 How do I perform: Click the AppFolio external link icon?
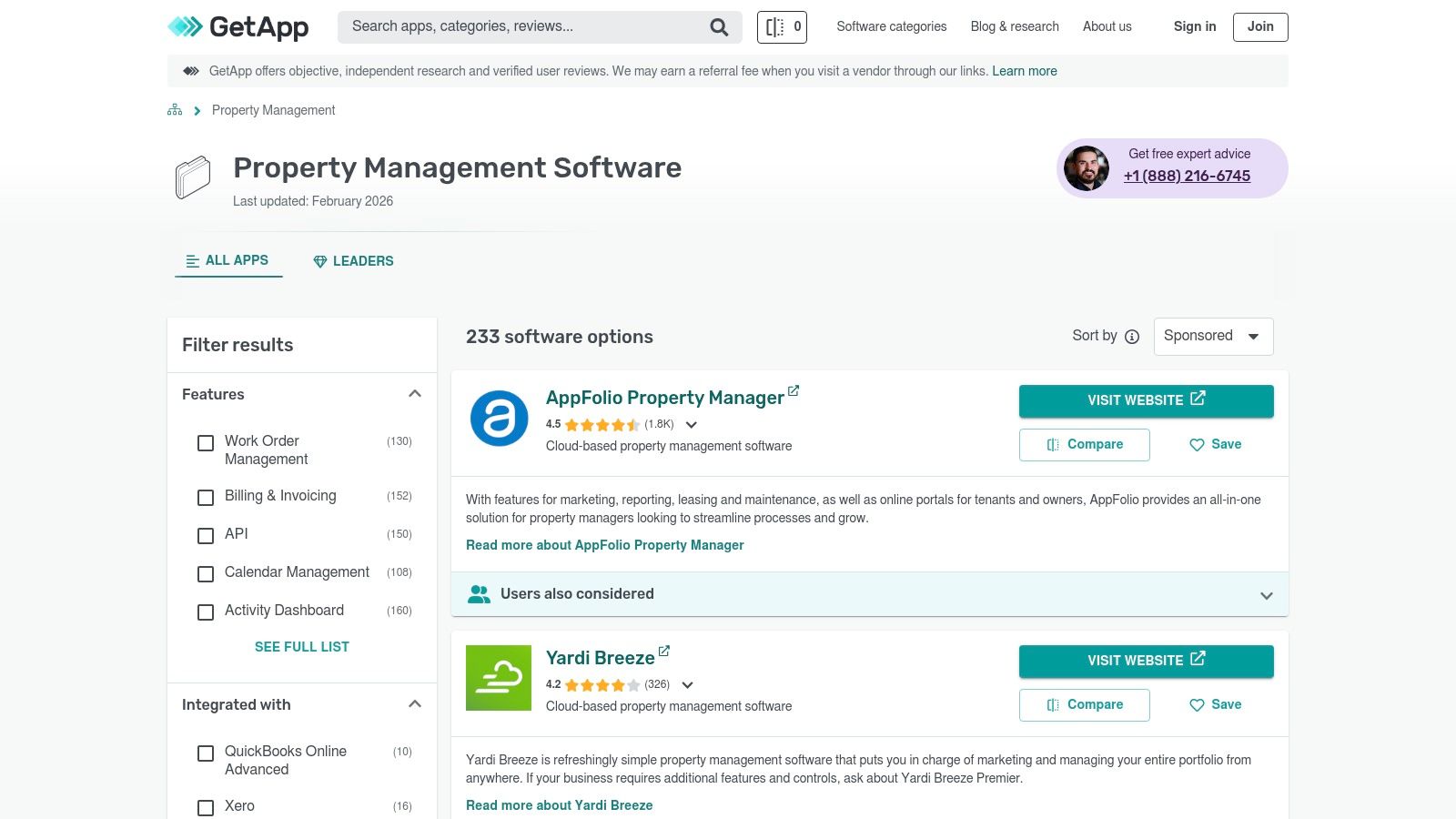pyautogui.click(x=794, y=390)
